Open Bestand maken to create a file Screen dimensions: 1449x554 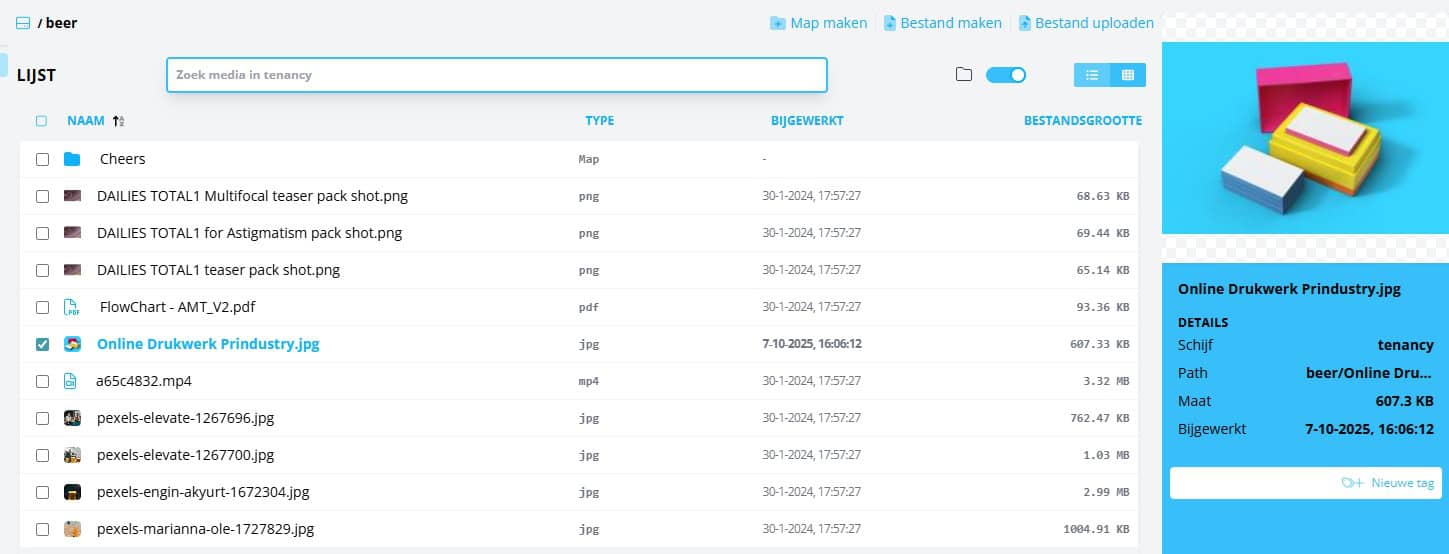click(x=942, y=23)
